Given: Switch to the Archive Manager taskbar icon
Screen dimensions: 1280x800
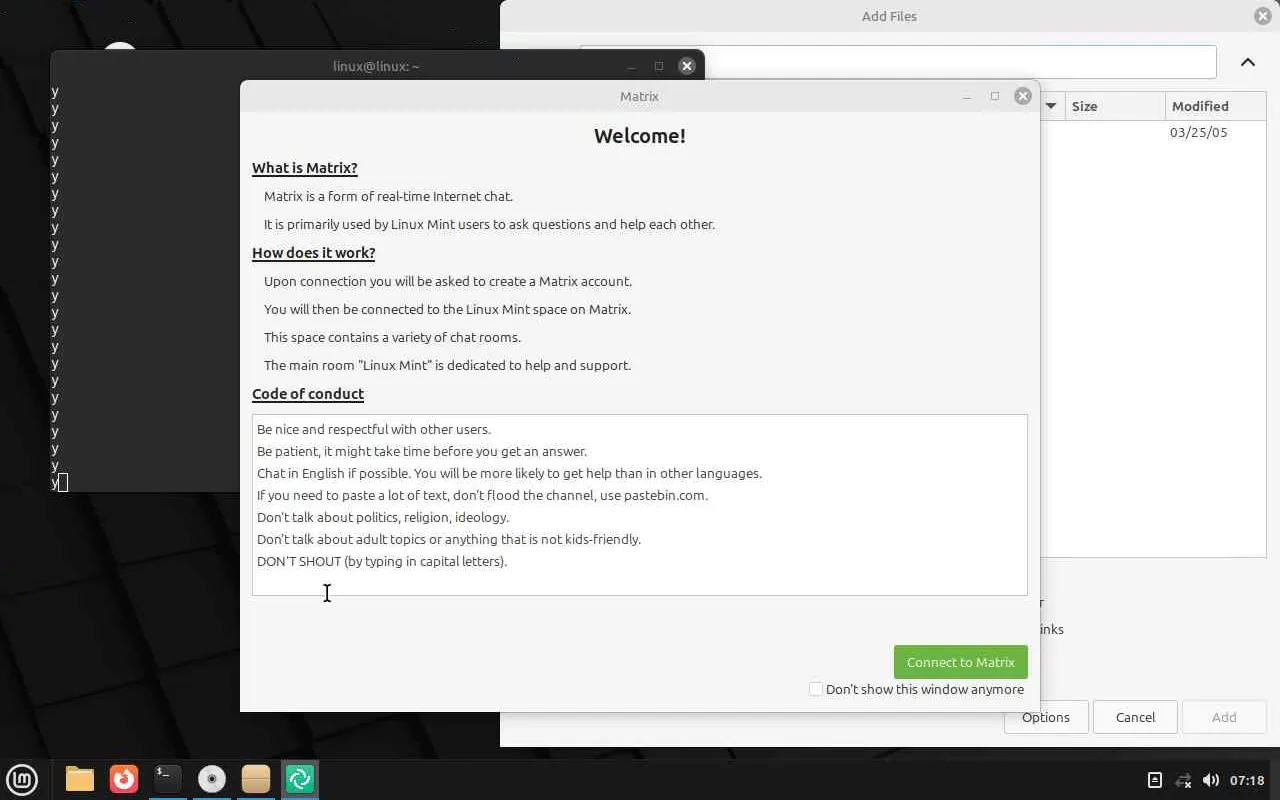Looking at the screenshot, I should (x=256, y=779).
